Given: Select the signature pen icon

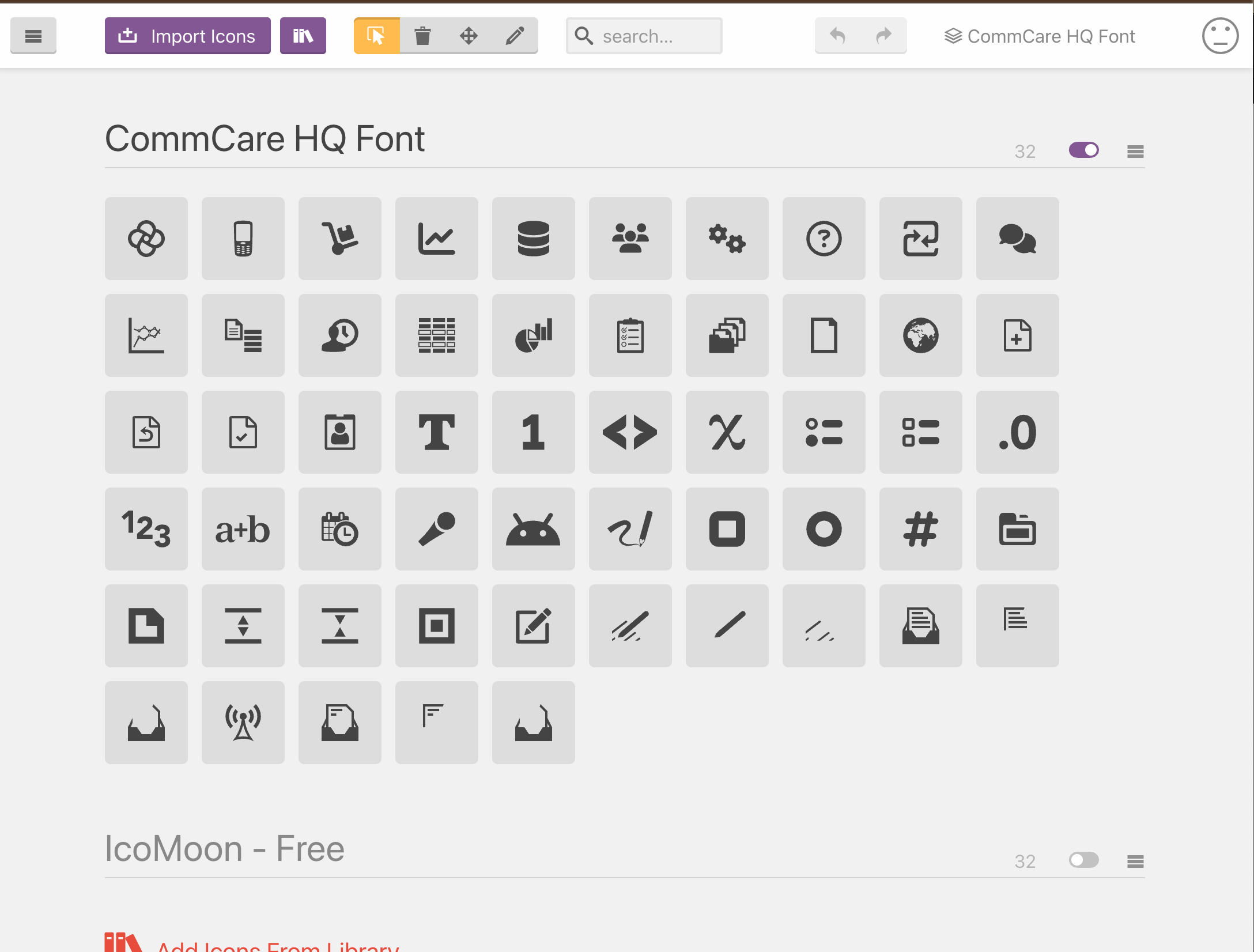Looking at the screenshot, I should (x=630, y=529).
